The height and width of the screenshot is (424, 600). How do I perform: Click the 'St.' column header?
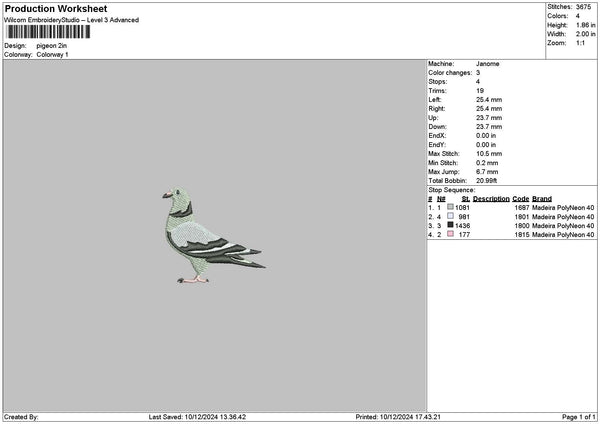466,199
